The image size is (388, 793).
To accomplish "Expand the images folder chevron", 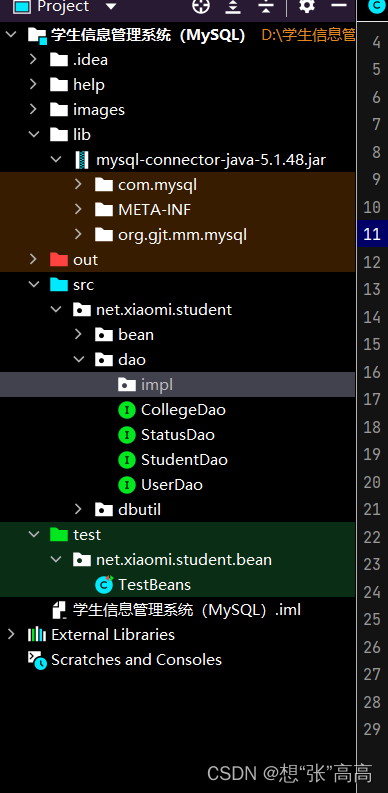I will [x=33, y=109].
